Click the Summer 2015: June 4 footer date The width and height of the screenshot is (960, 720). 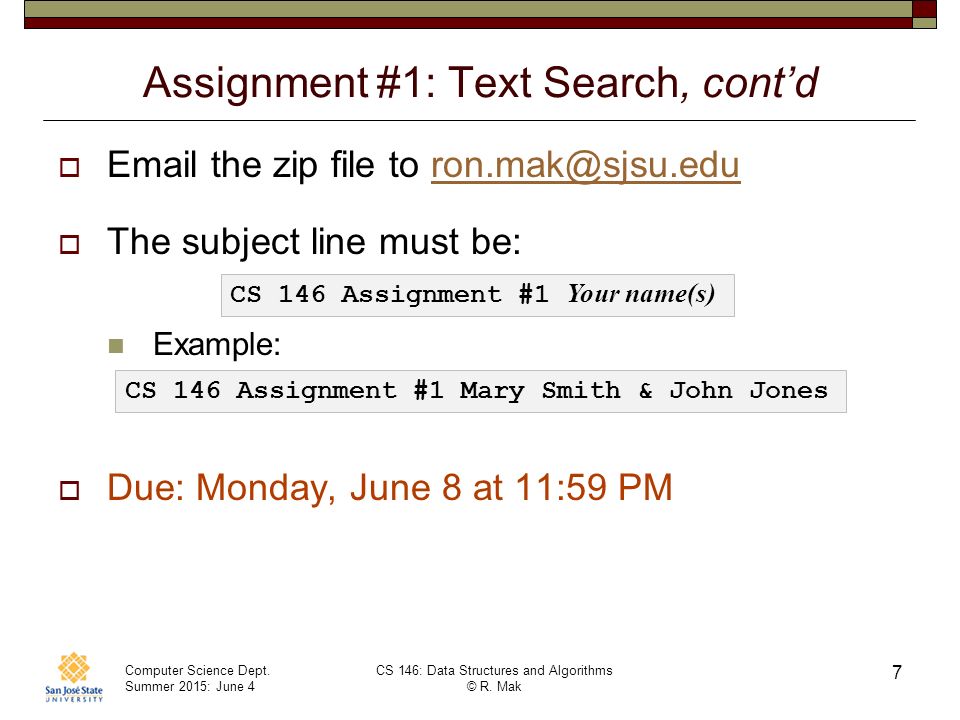click(x=190, y=686)
